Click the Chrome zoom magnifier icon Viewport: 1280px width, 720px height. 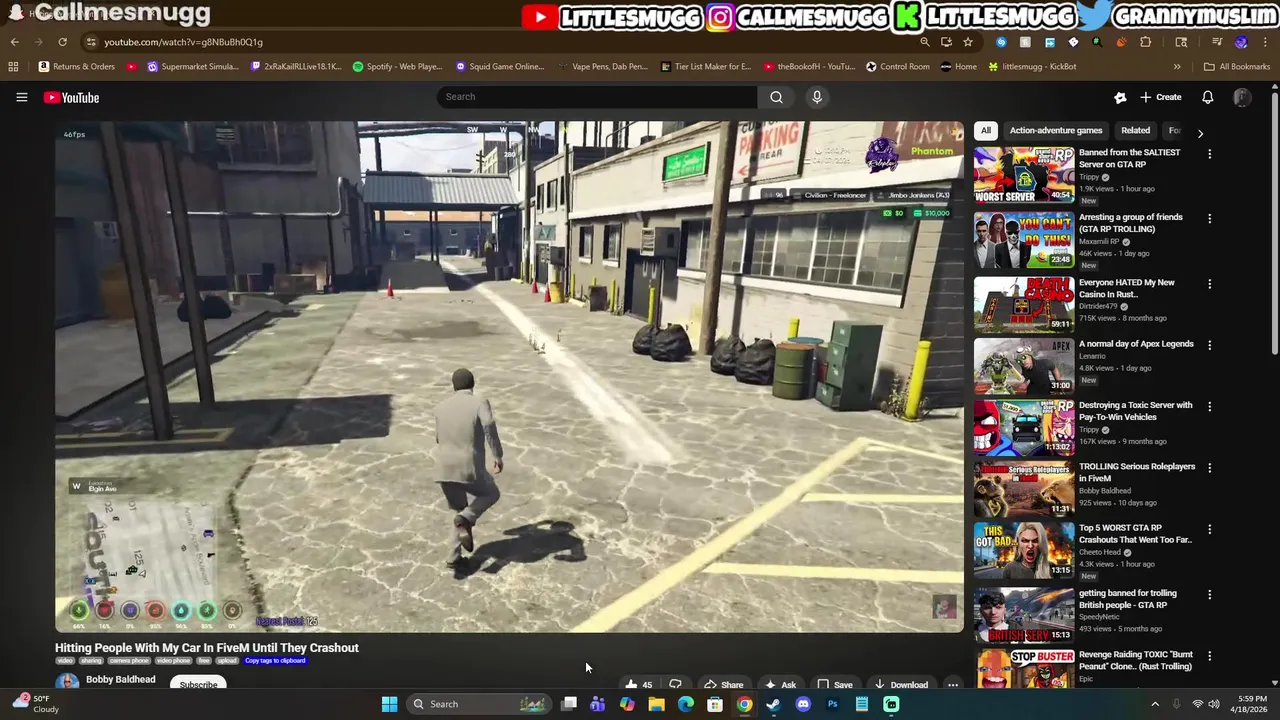coord(925,42)
